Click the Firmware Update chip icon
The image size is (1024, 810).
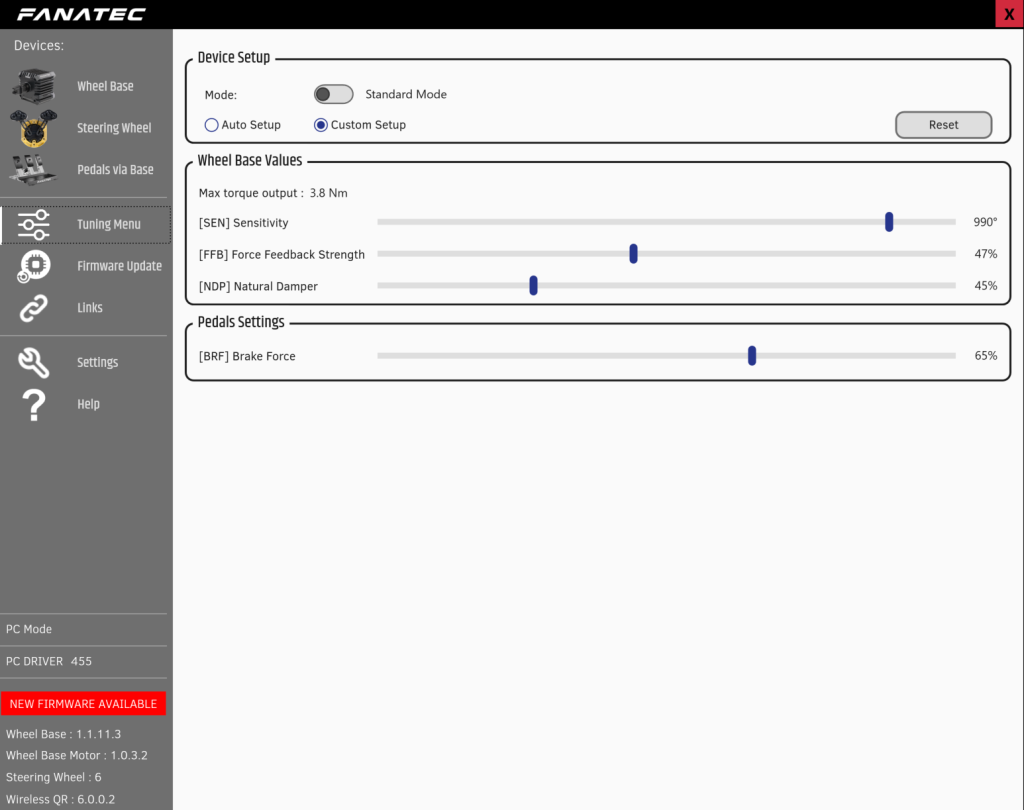coord(33,267)
